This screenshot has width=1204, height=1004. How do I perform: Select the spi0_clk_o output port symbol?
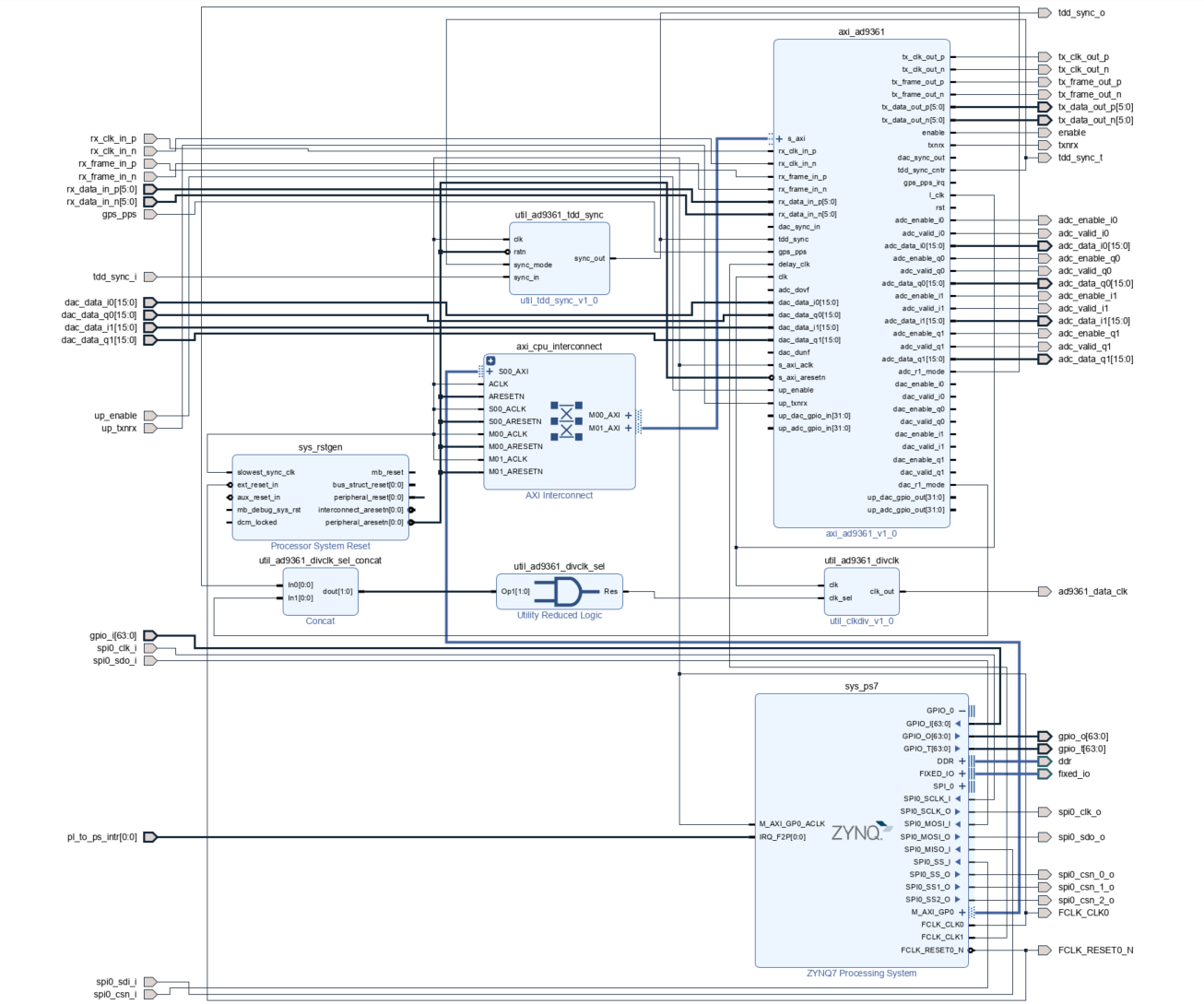1045,812
